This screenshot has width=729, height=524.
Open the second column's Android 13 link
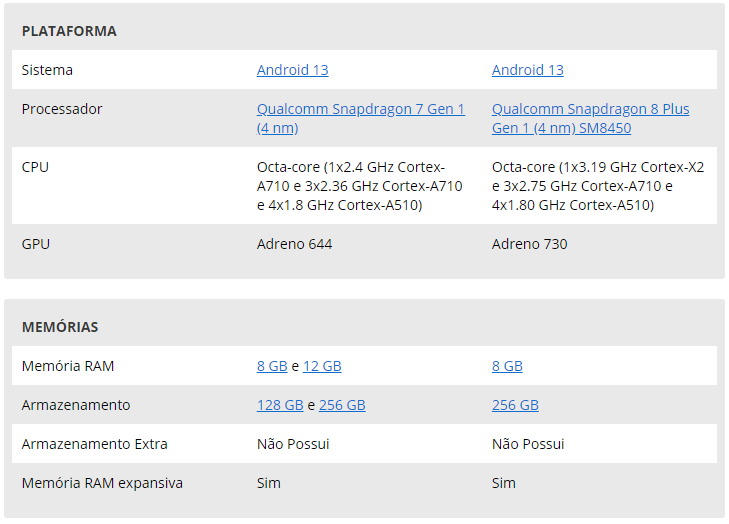click(x=528, y=70)
